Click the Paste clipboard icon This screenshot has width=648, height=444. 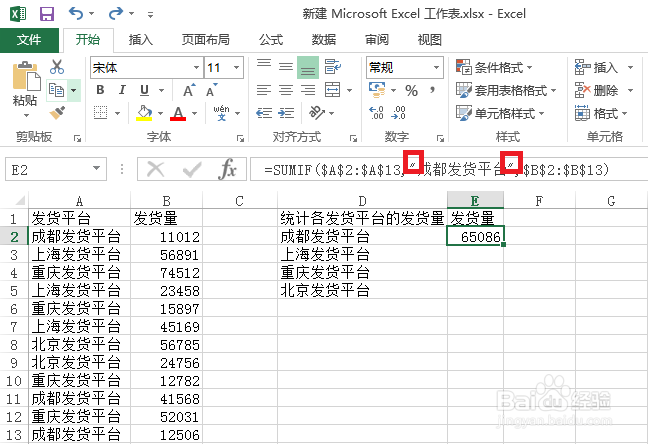(x=26, y=76)
